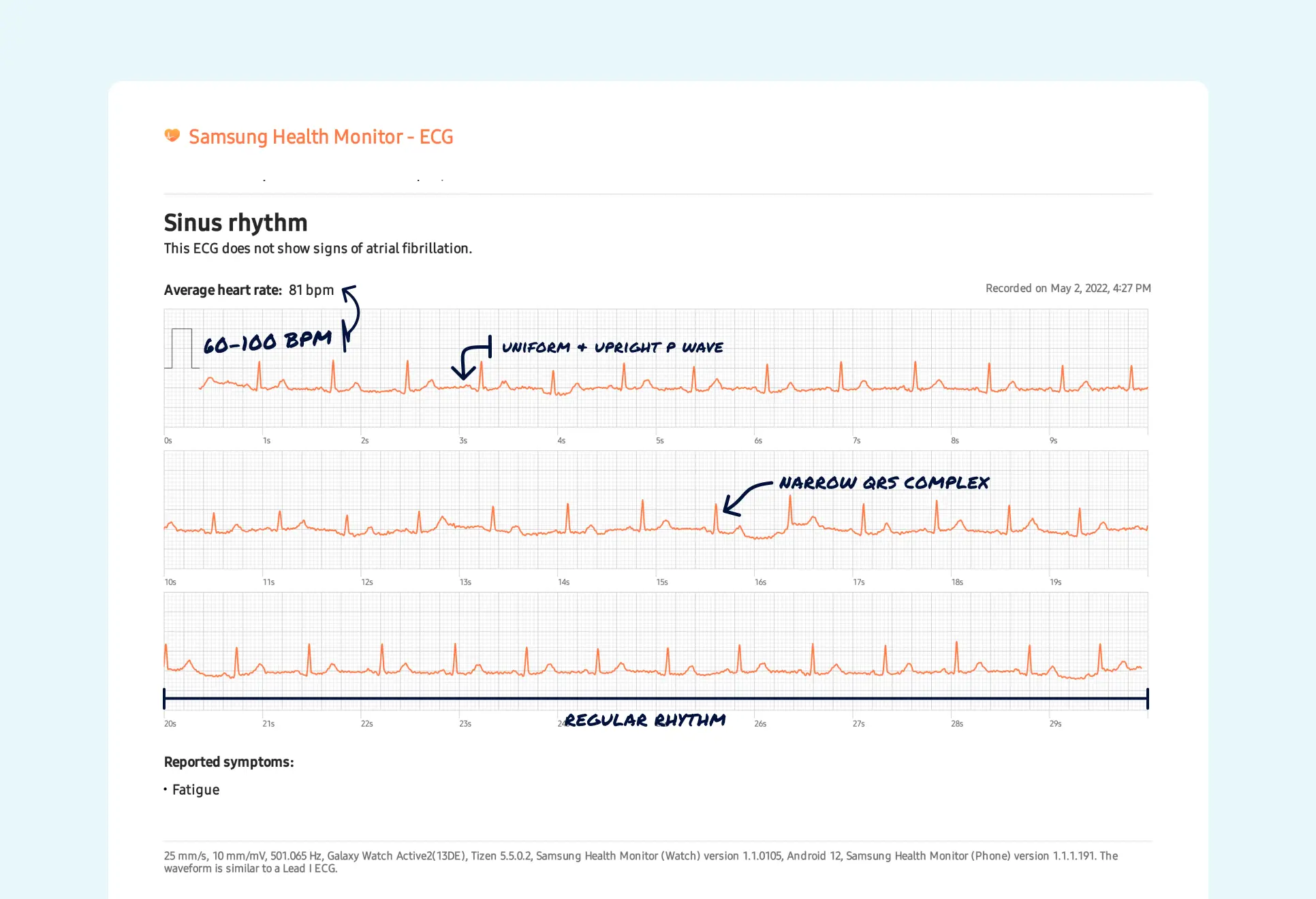Select the REGULAR RHYTHM annotation text
The height and width of the screenshot is (899, 1316).
[x=644, y=720]
